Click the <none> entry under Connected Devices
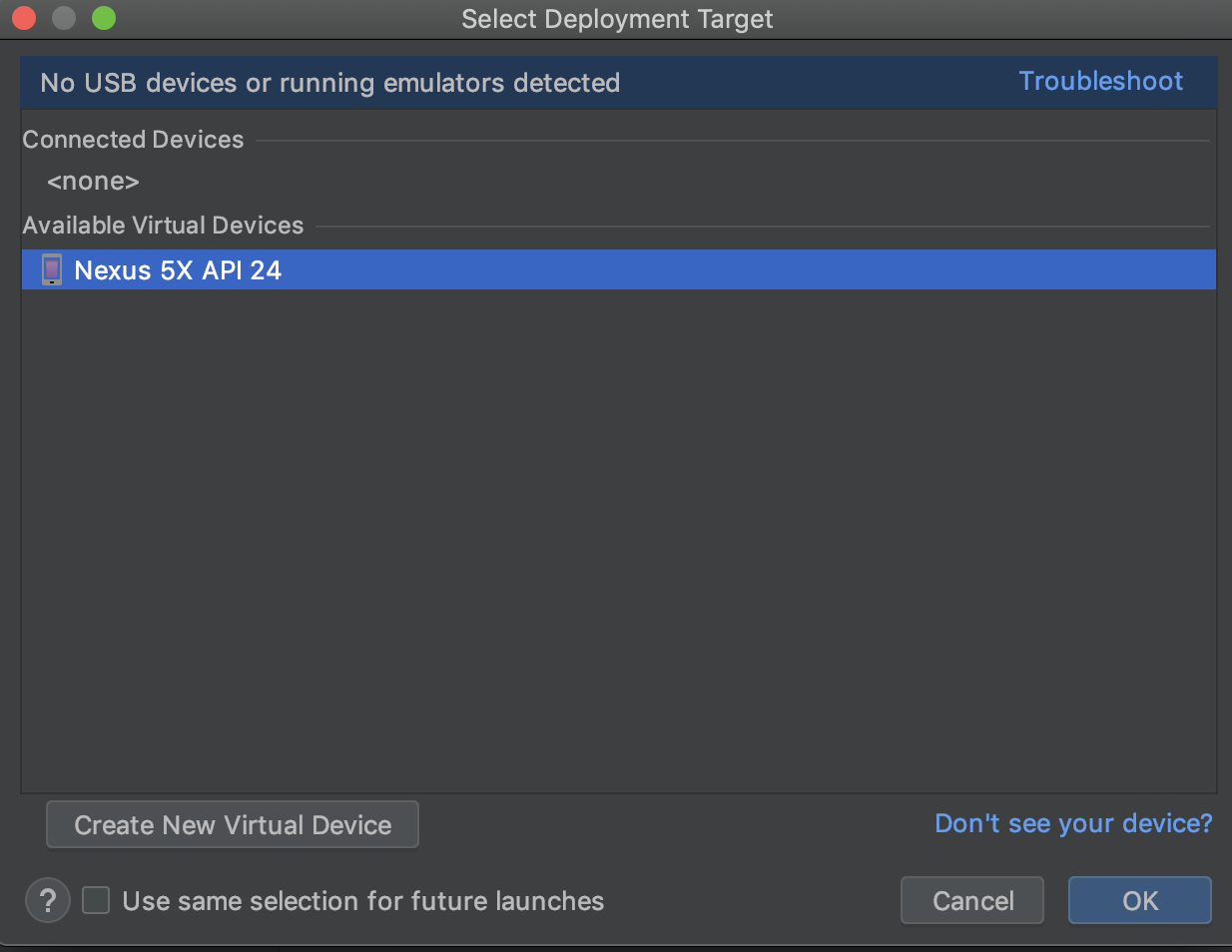The image size is (1232, 952). pyautogui.click(x=93, y=182)
